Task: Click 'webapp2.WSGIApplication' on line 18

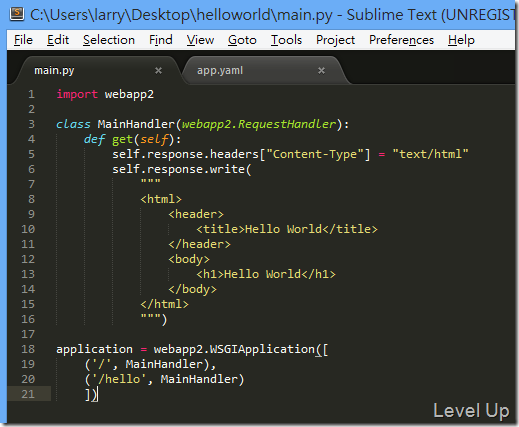Action: coord(234,349)
